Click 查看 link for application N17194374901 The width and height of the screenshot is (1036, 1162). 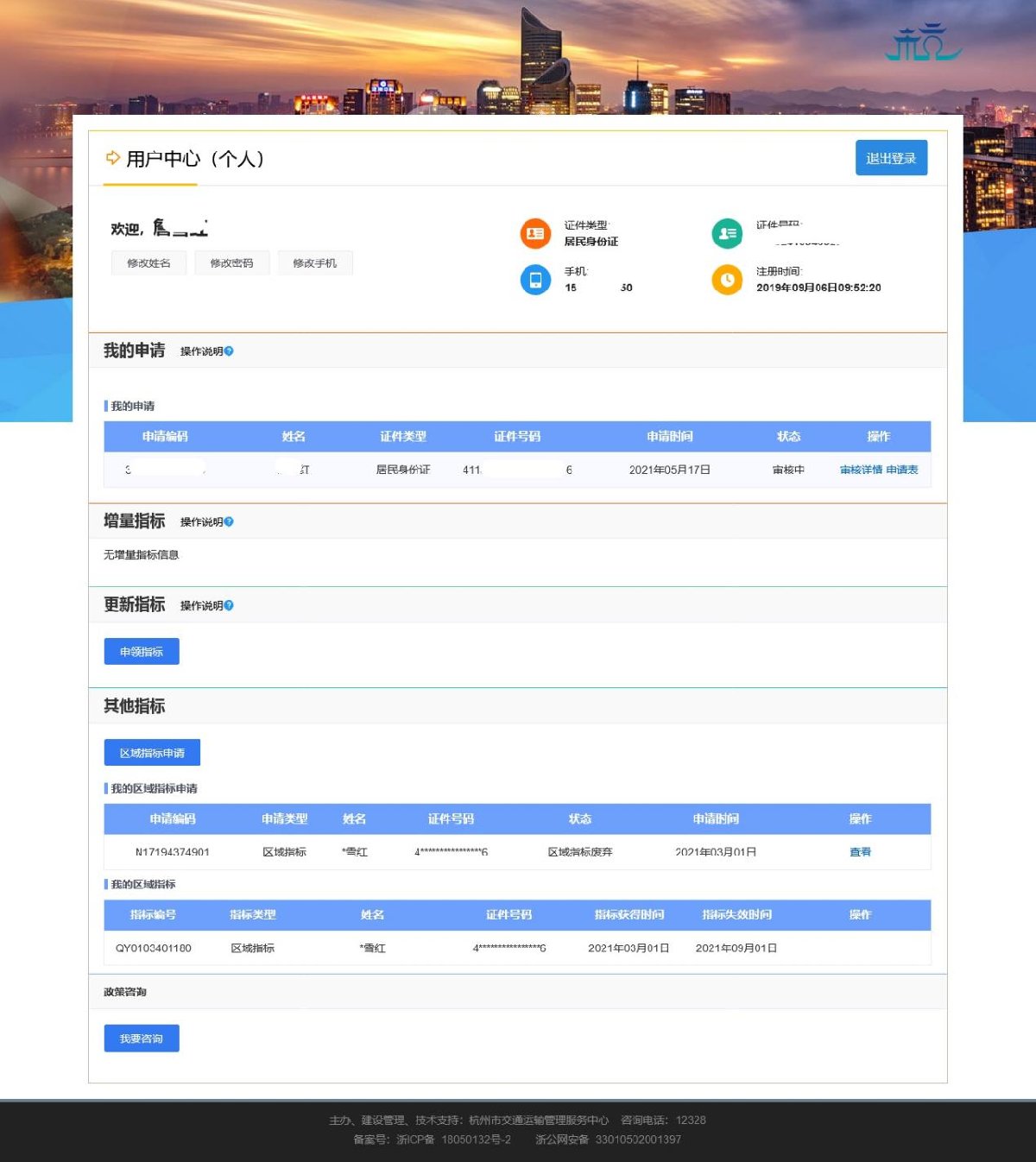coord(860,852)
